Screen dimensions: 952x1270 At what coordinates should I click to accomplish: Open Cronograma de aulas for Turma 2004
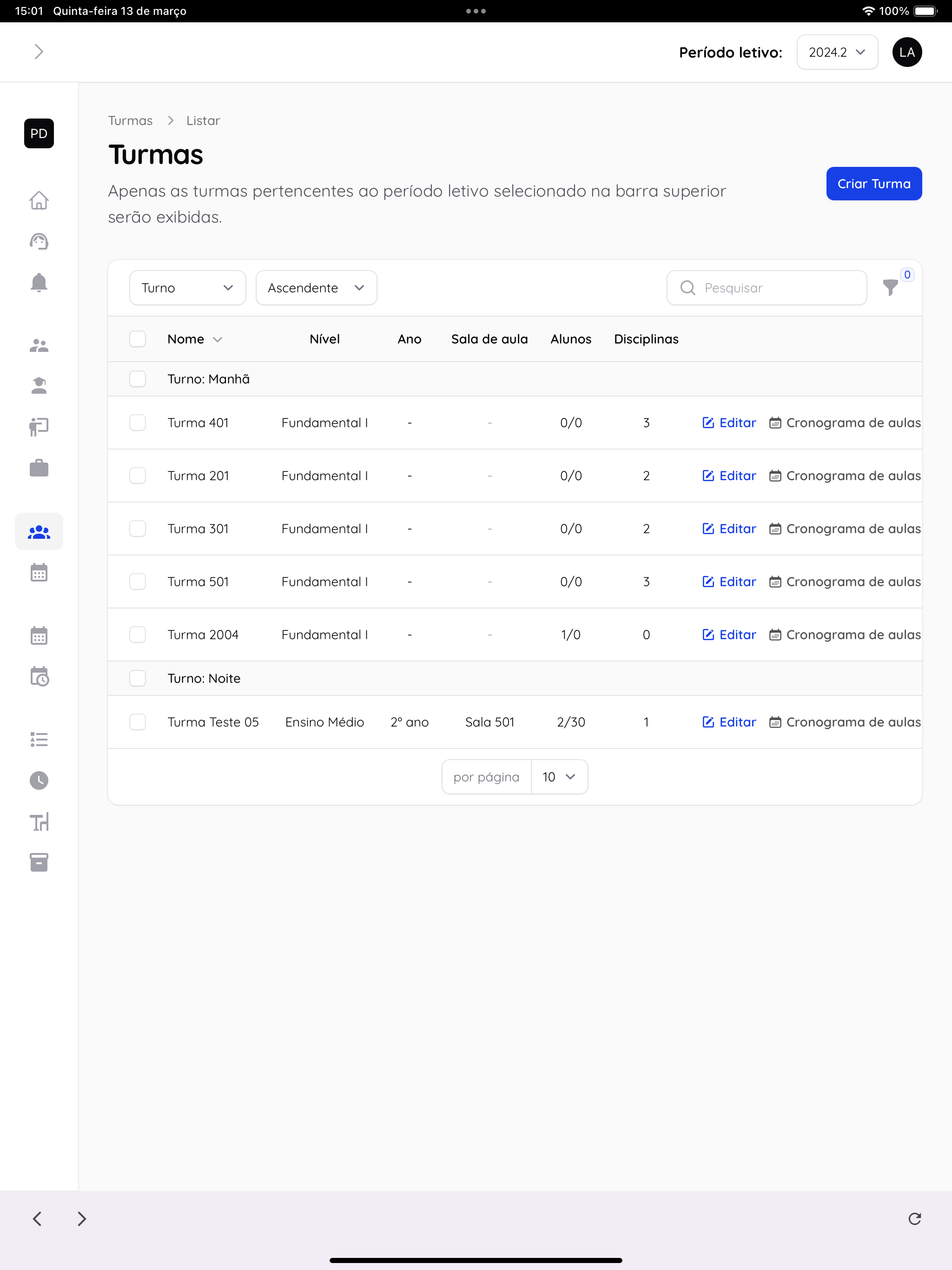pos(845,635)
